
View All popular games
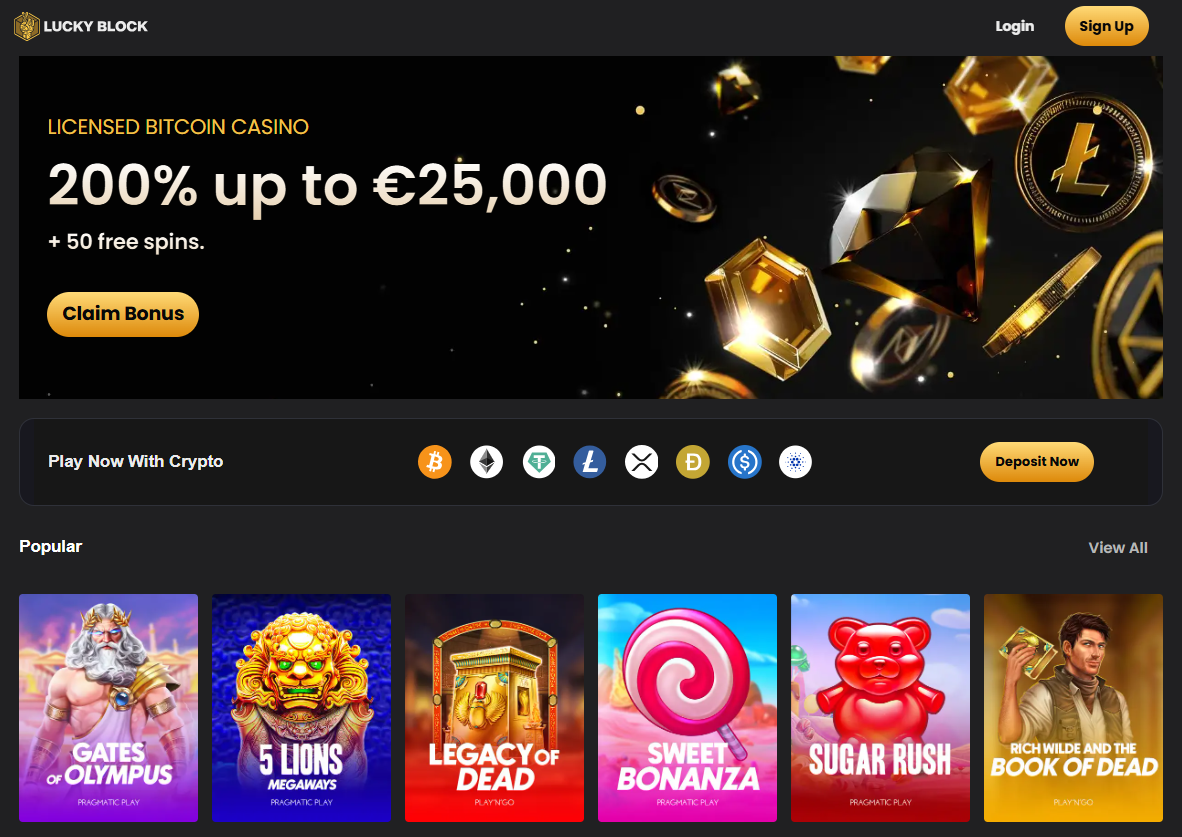1118,548
